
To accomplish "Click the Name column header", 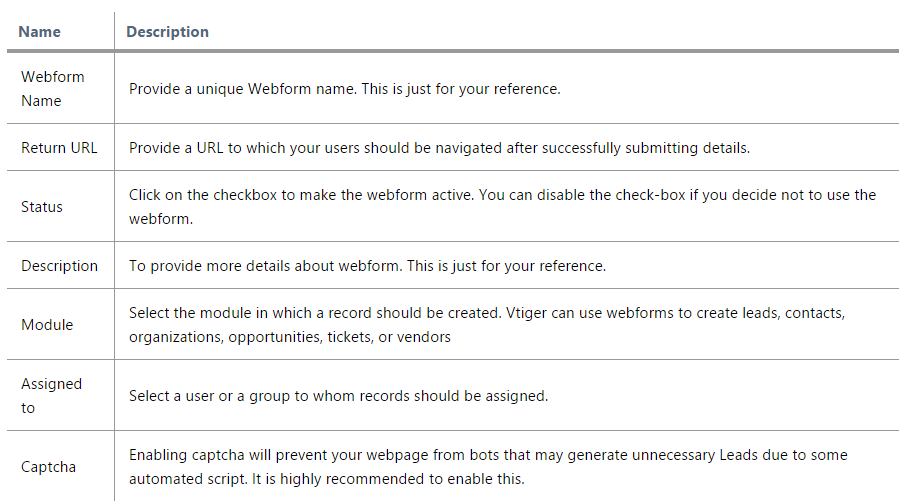I will click(39, 32).
